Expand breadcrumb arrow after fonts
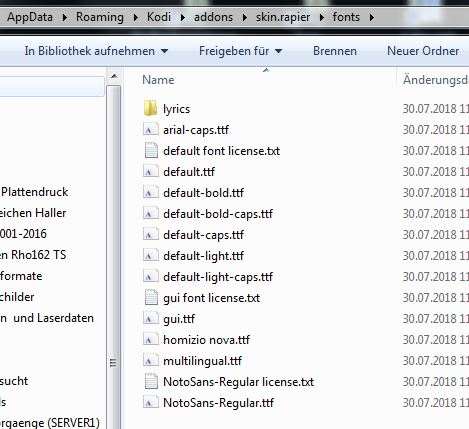The image size is (469, 429). tap(372, 17)
